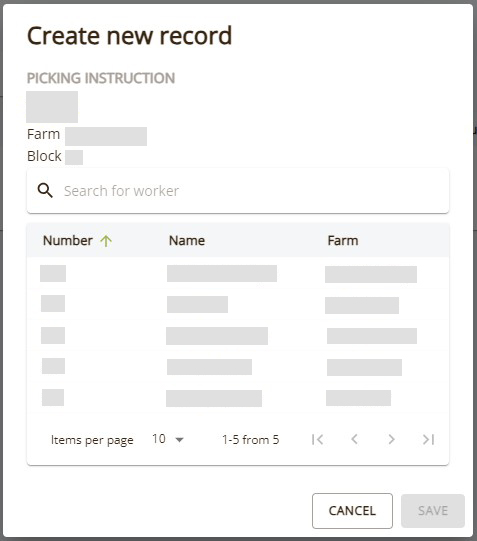Select the value 10 in items per page

click(x=159, y=439)
